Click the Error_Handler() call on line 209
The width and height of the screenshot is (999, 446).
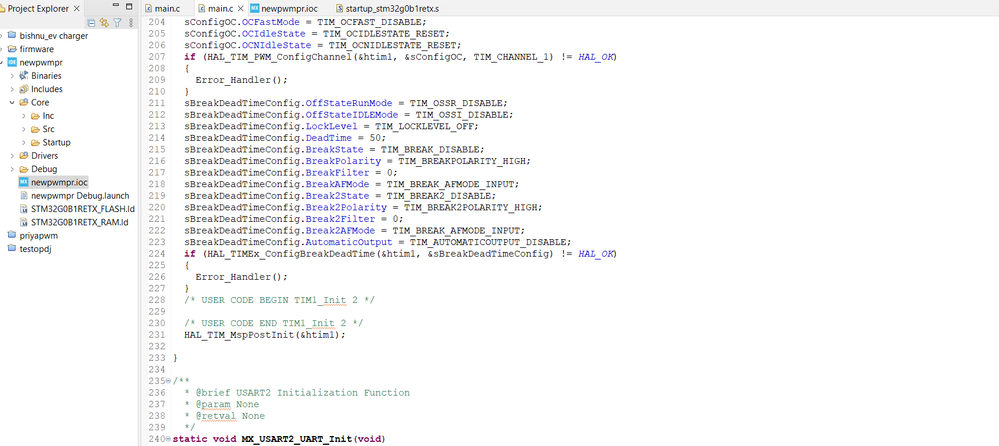(241, 80)
